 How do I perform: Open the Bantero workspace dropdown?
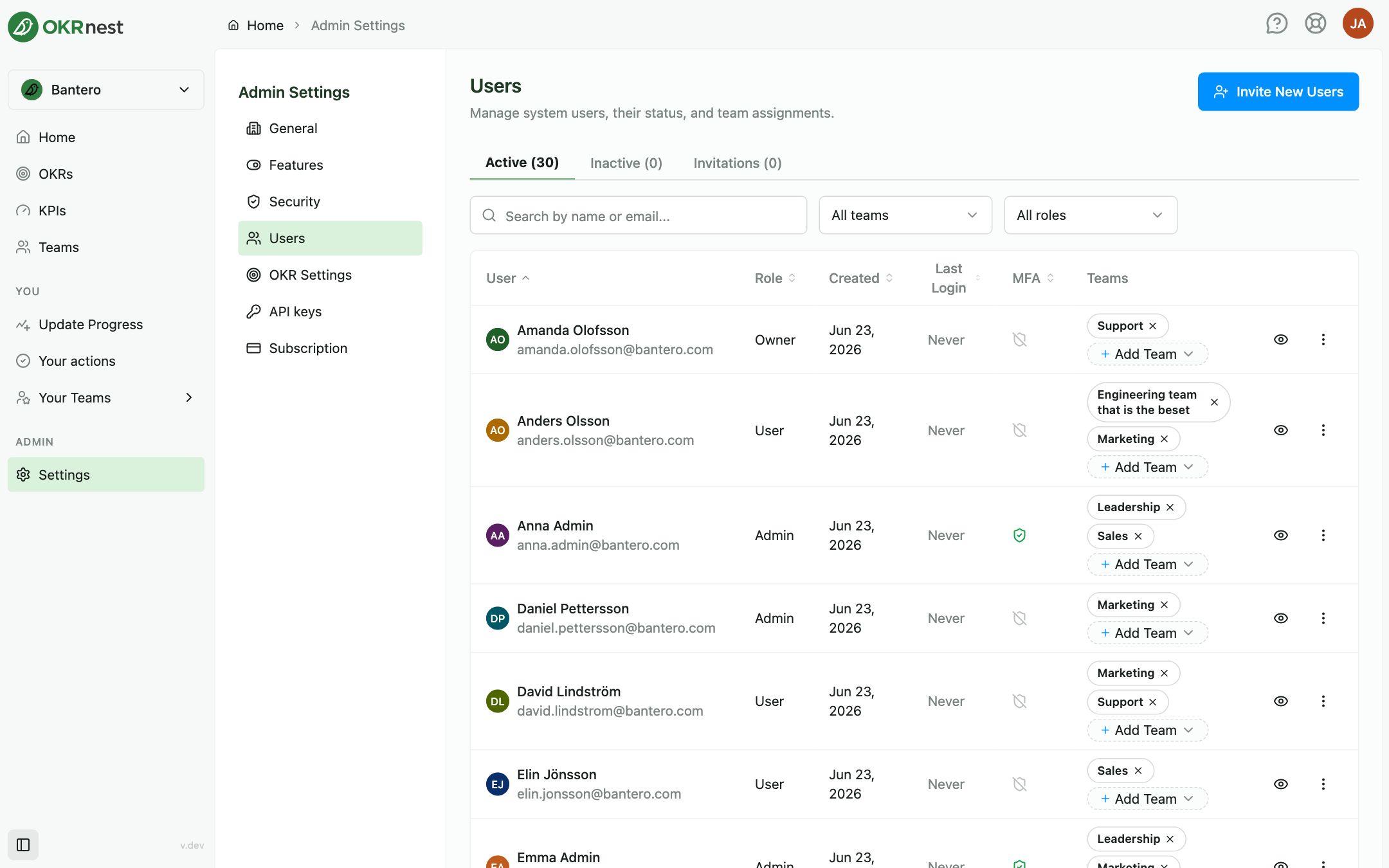coord(106,90)
